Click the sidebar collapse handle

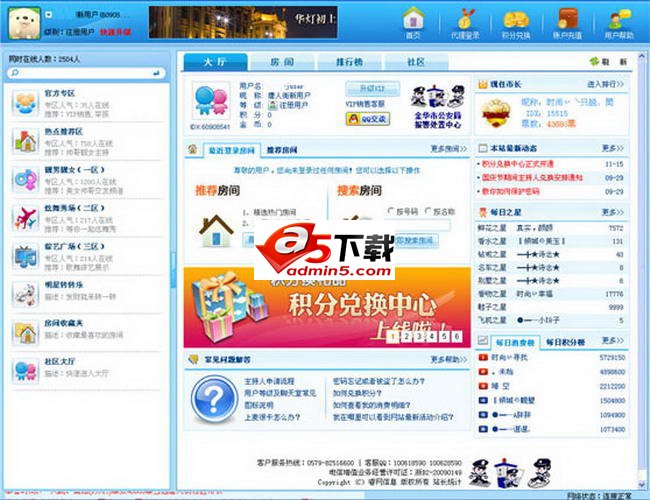pos(173,269)
